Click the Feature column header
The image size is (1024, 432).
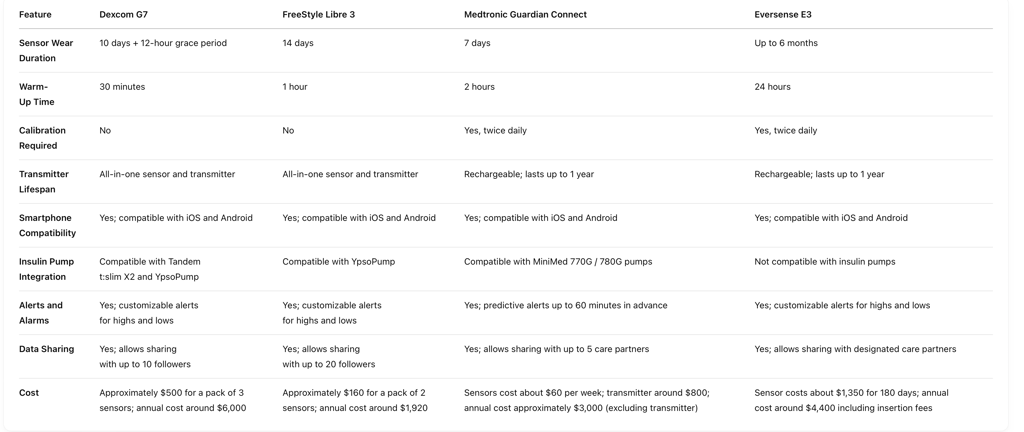click(x=35, y=14)
